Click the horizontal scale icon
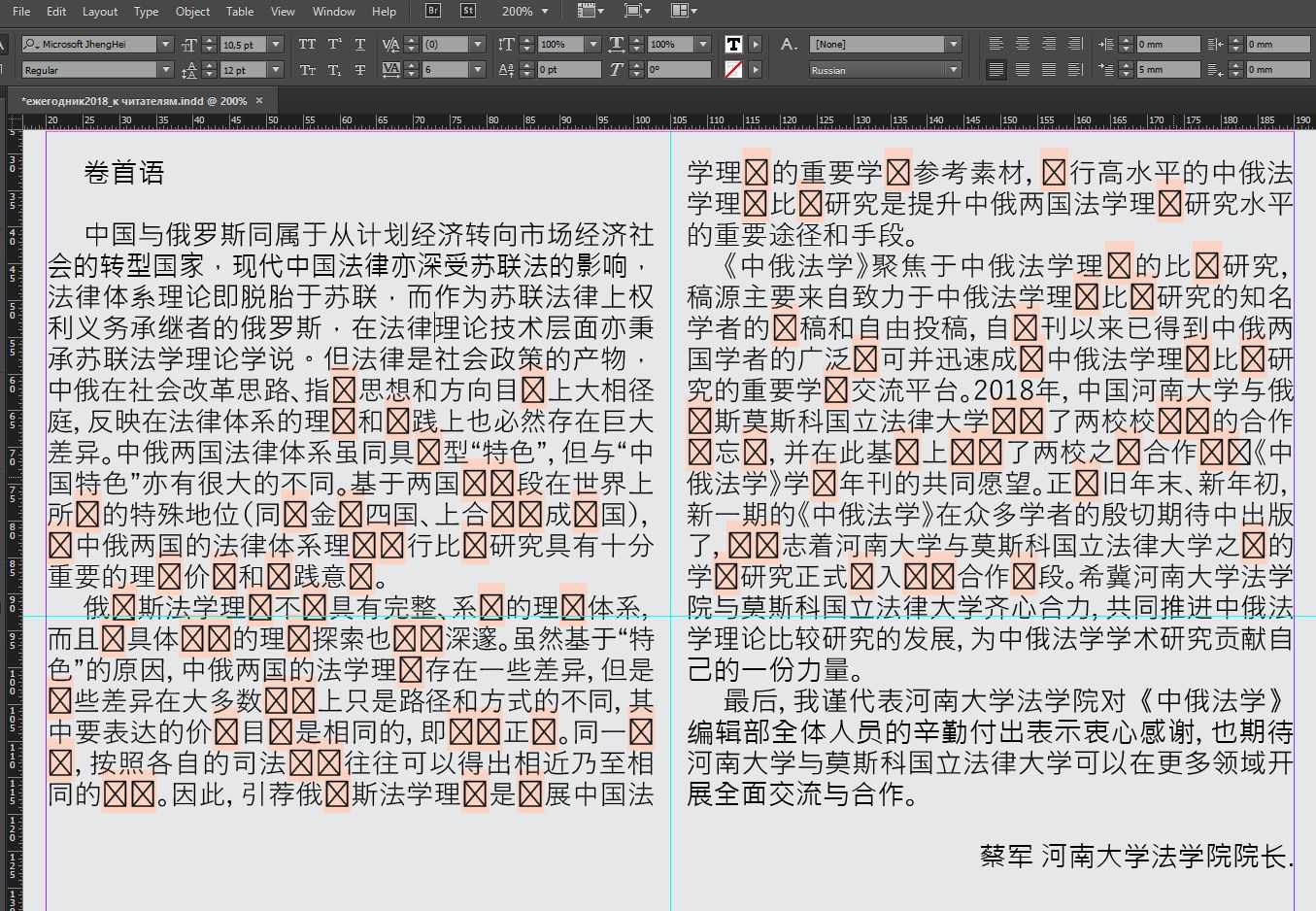1316x911 pixels. click(616, 45)
